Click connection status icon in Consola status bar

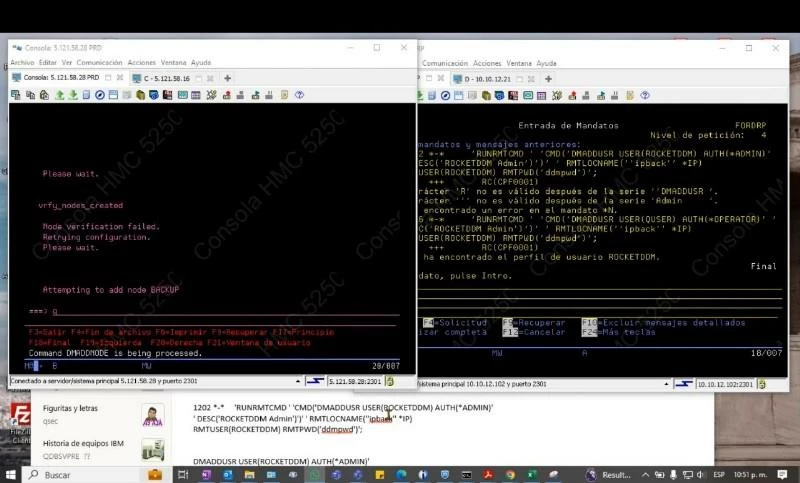point(315,381)
